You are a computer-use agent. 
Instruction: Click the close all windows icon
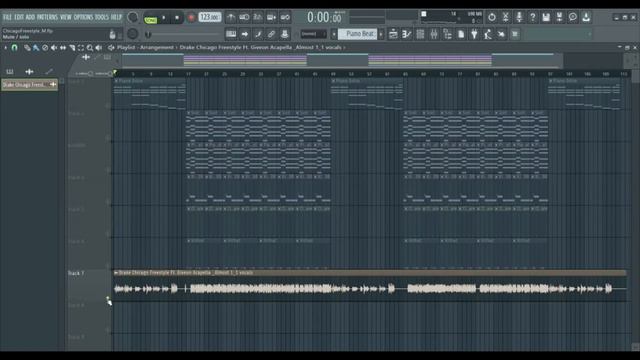[x=501, y=34]
